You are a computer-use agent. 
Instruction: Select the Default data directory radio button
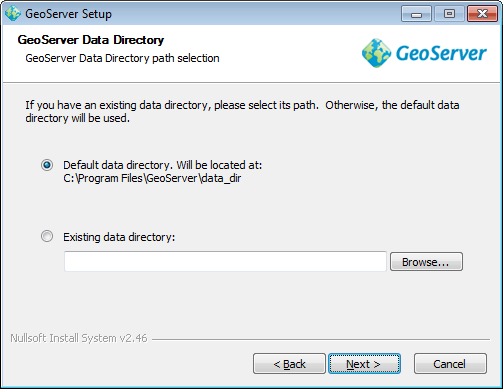(x=47, y=165)
